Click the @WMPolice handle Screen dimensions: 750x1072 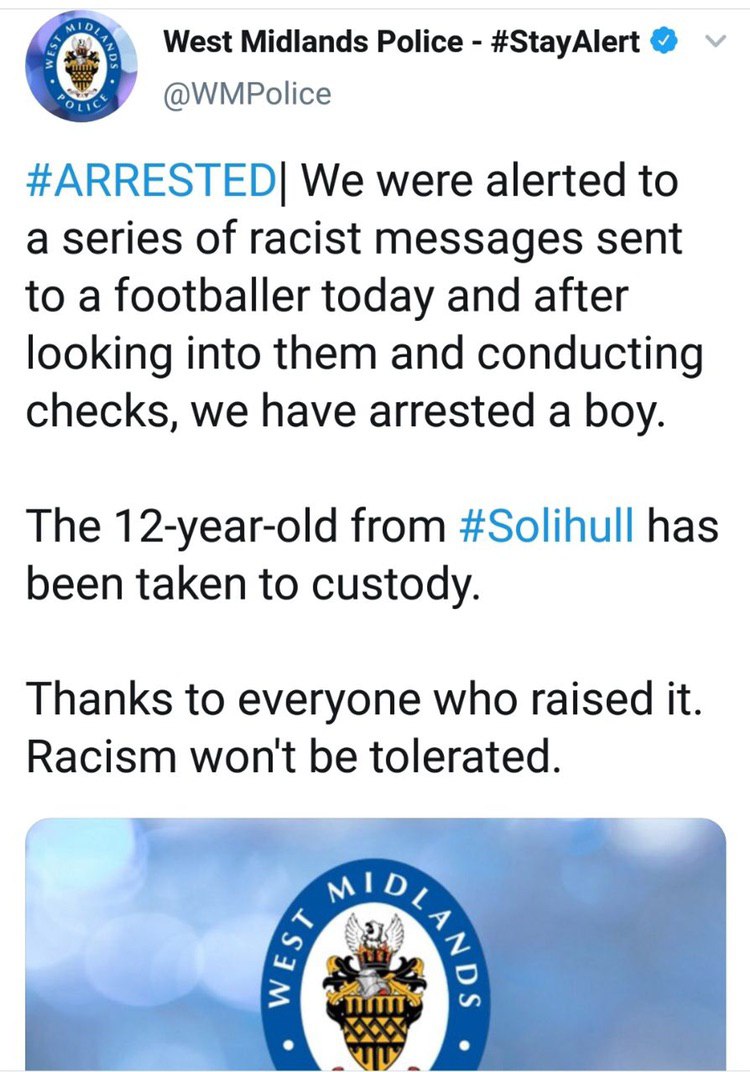pos(245,94)
